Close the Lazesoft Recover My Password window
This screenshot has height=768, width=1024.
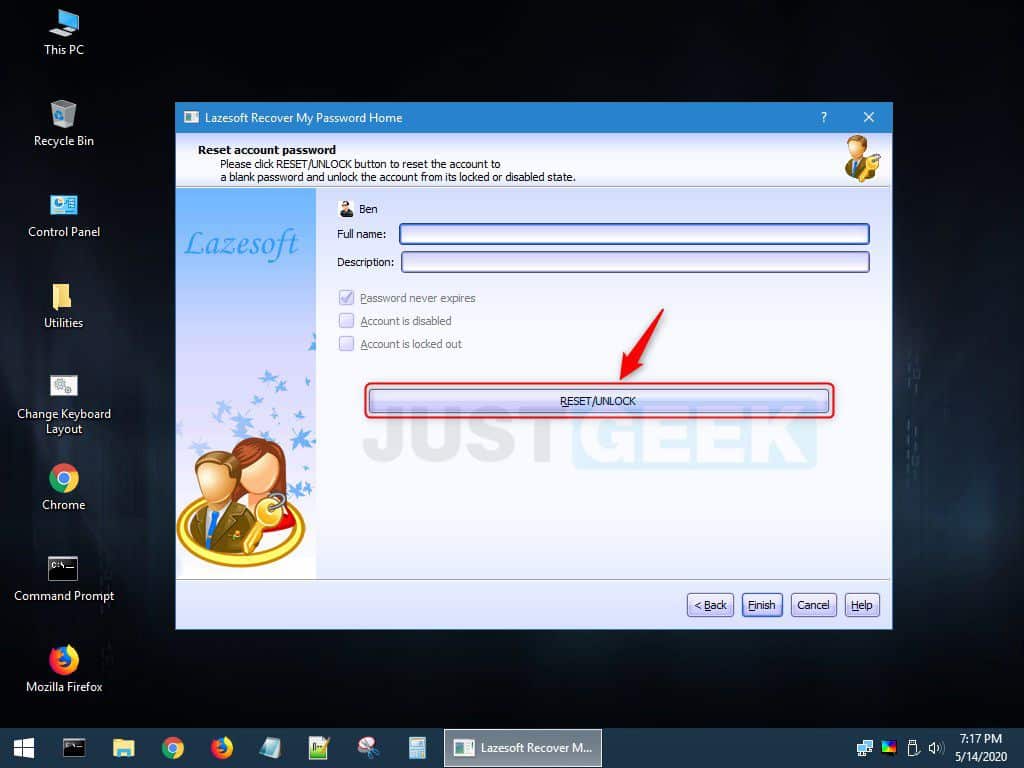(x=869, y=118)
